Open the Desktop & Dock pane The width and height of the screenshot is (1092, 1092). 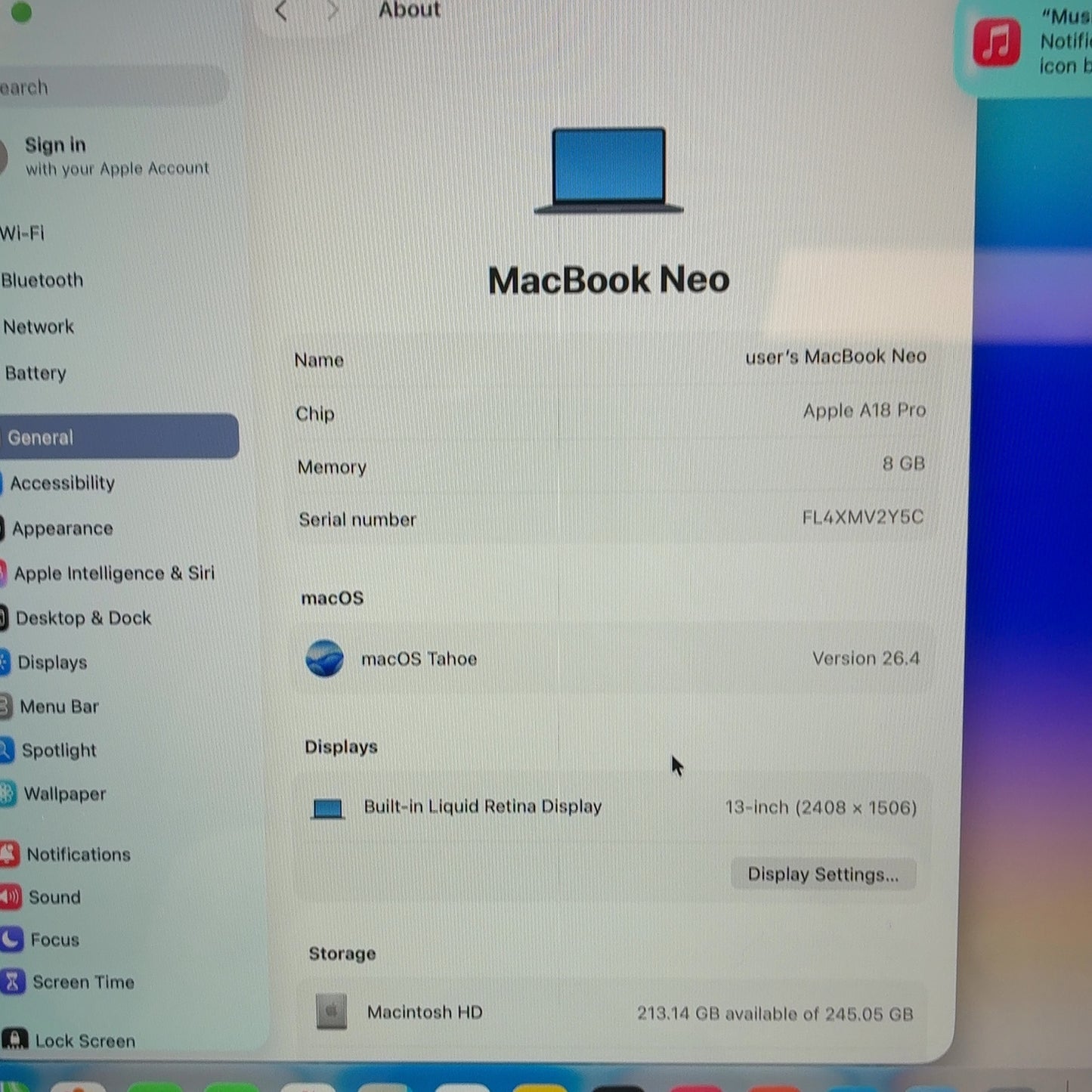pyautogui.click(x=83, y=618)
